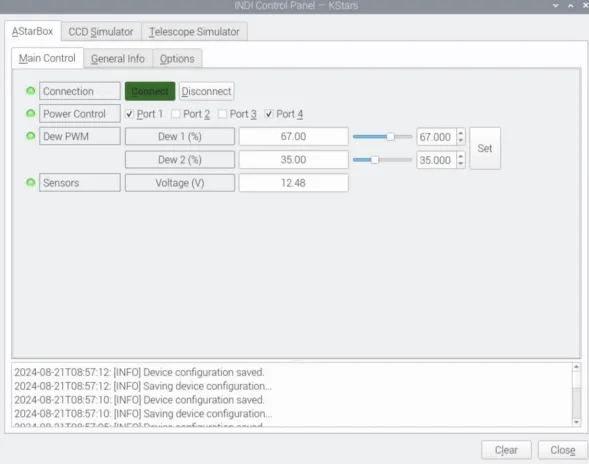Click the 67.00 Dew 1 readout
Screen dimensions: 589x464
[x=294, y=136]
